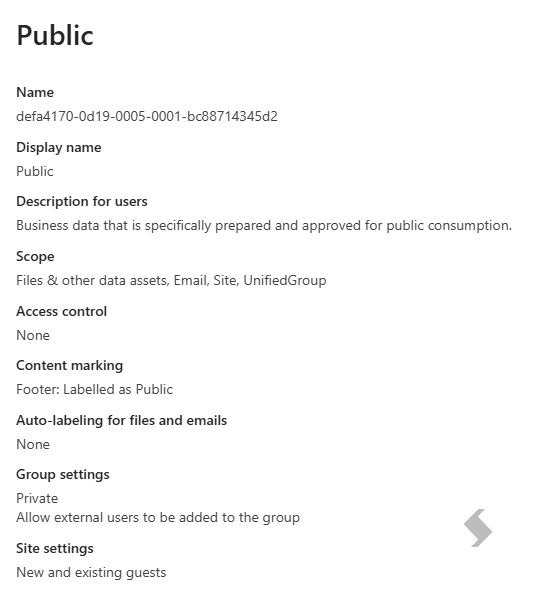Click Auto-labeling for files and emails label
544x603 pixels.
[121, 421]
